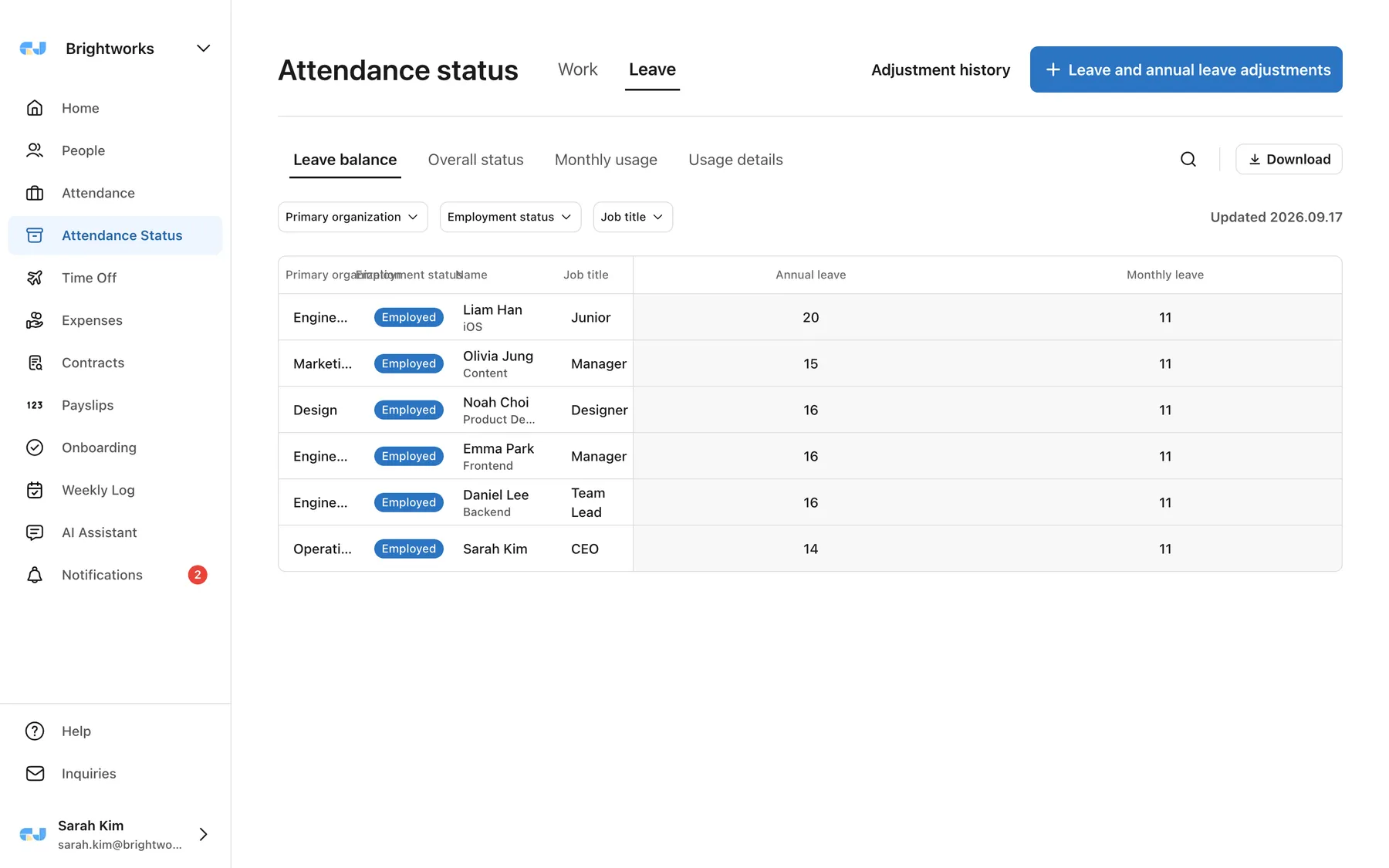Open search with the magnifier icon
This screenshot has height=868, width=1389.
(1188, 159)
